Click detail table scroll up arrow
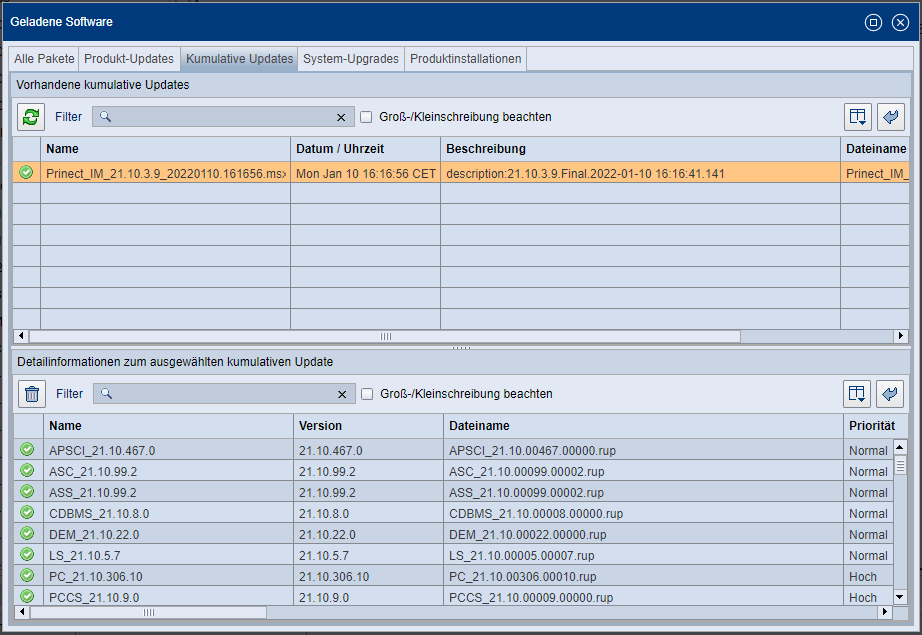 tap(900, 447)
